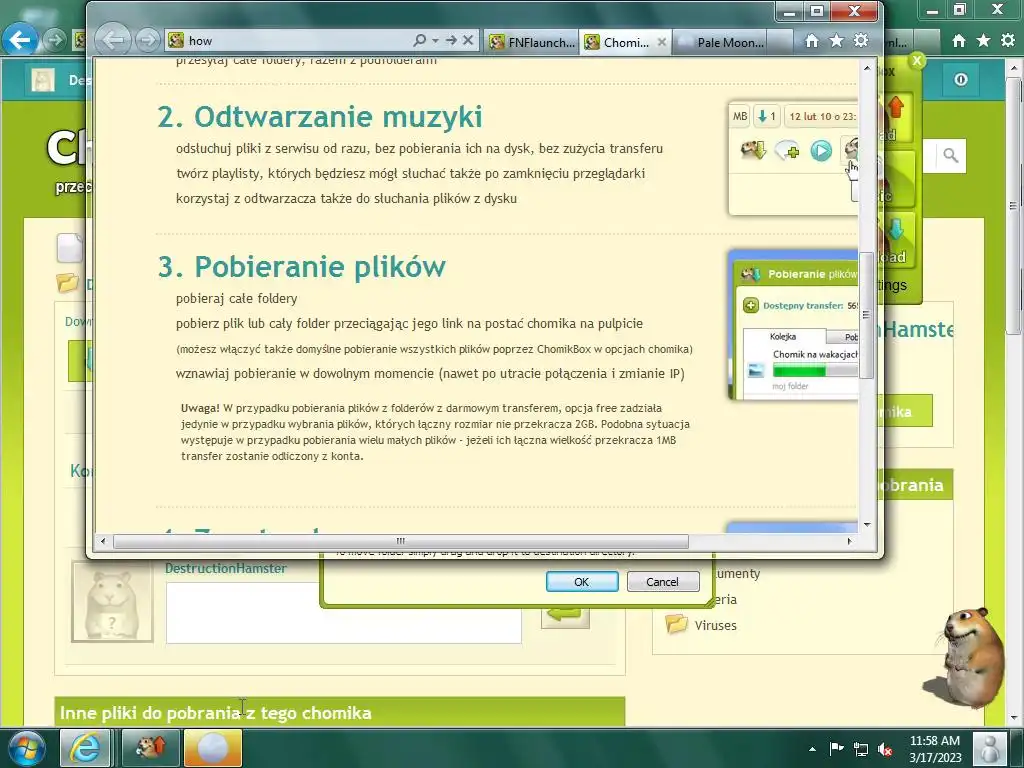Go forward in the rear browser window
The image size is (1024, 768).
point(56,40)
